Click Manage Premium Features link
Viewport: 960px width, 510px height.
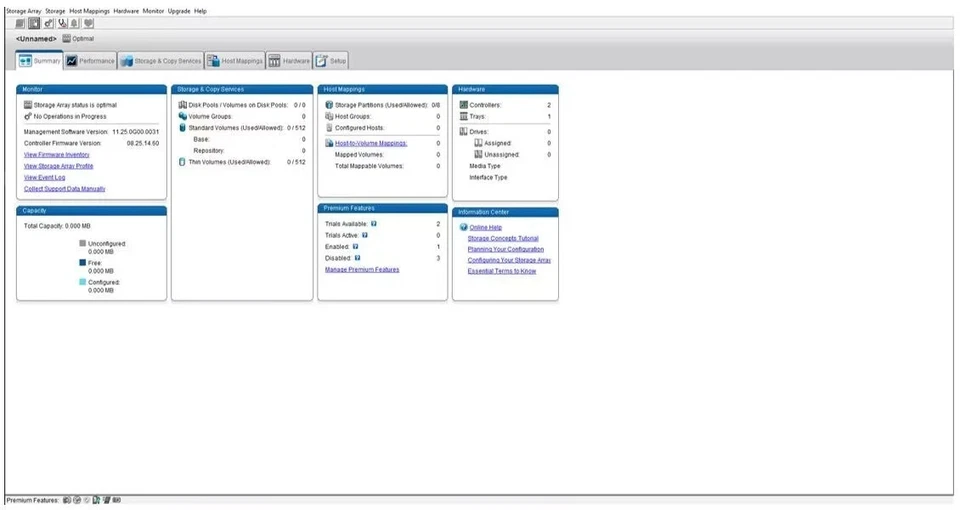point(362,269)
